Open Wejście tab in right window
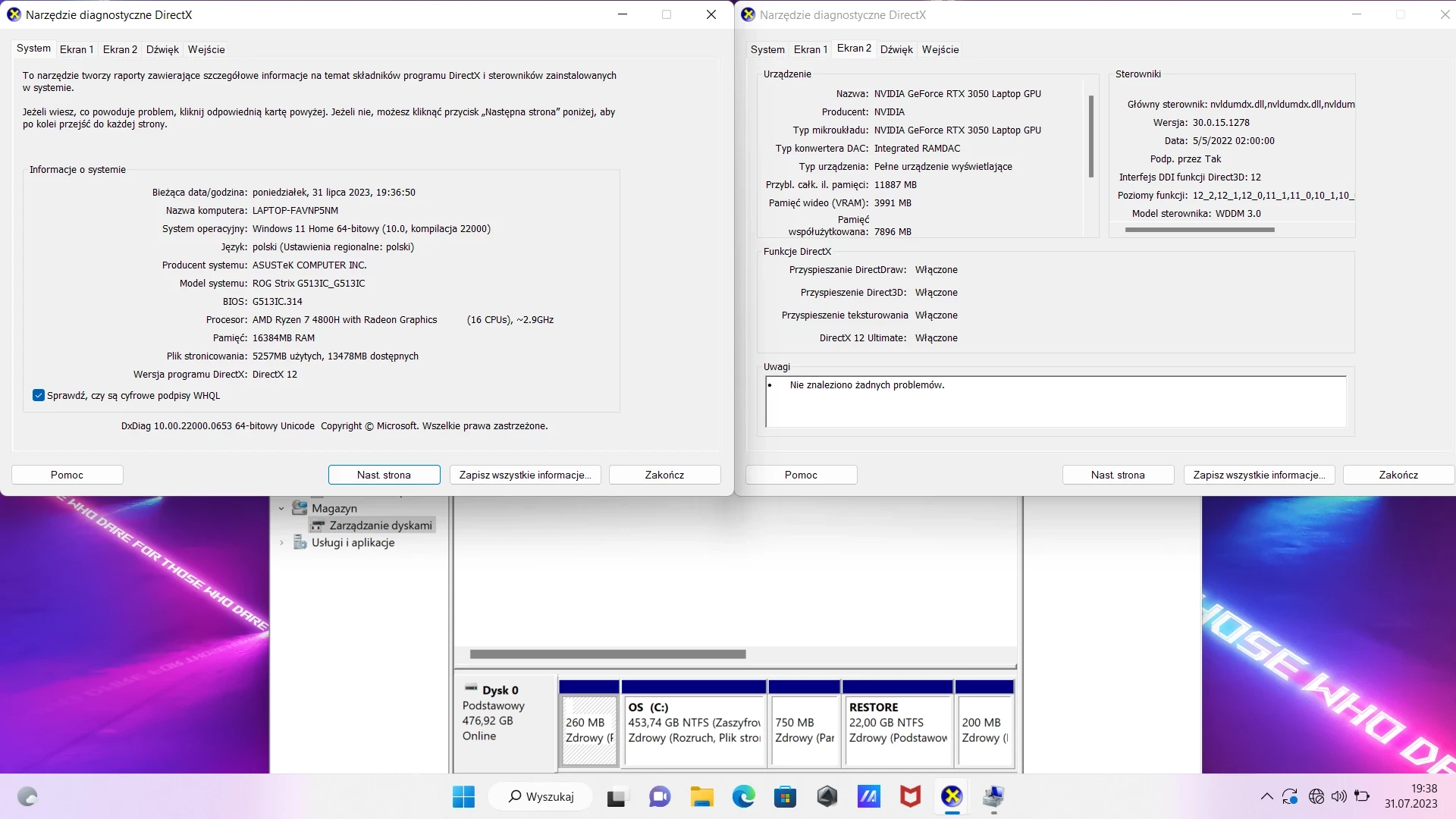 (x=940, y=49)
